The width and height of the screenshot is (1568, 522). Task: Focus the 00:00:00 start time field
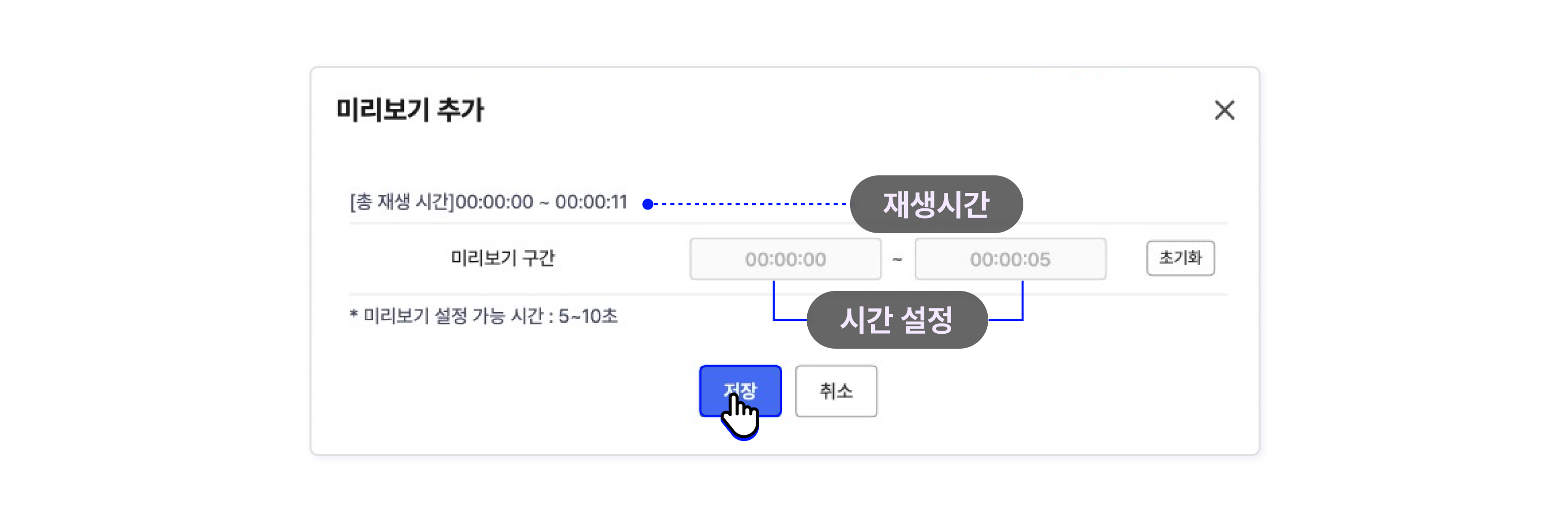(x=785, y=259)
